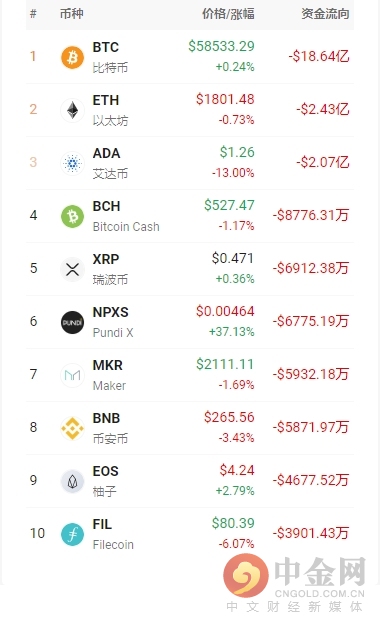Open the yellow BNB coin icon
Viewport: 380px width, 625px height.
tap(72, 428)
